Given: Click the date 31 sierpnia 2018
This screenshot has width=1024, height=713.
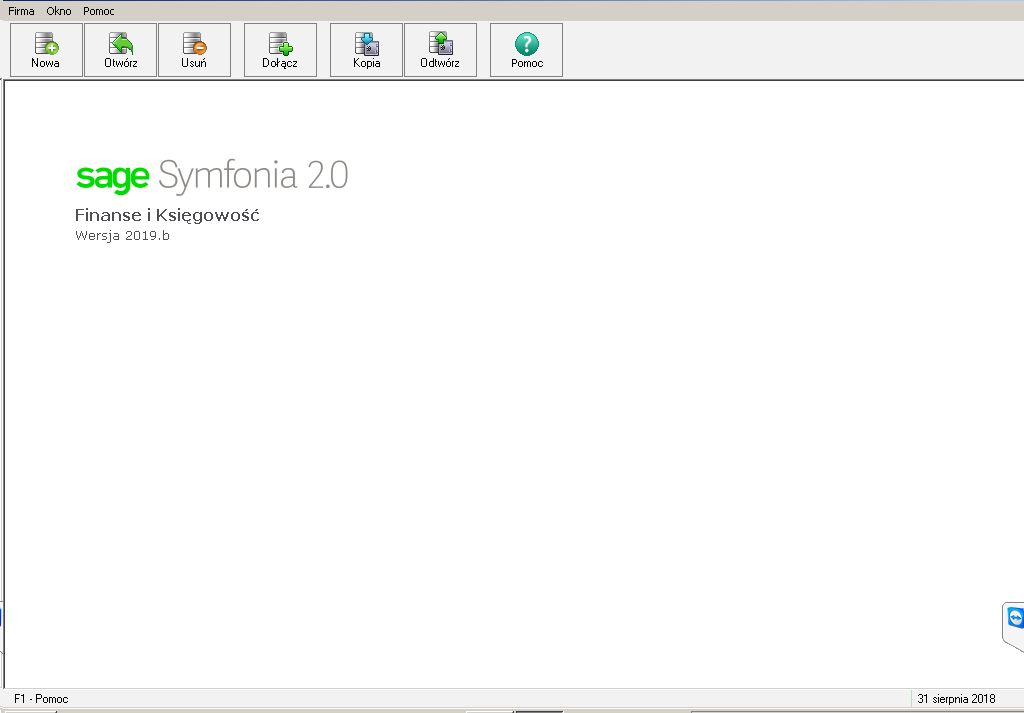Looking at the screenshot, I should coord(956,699).
